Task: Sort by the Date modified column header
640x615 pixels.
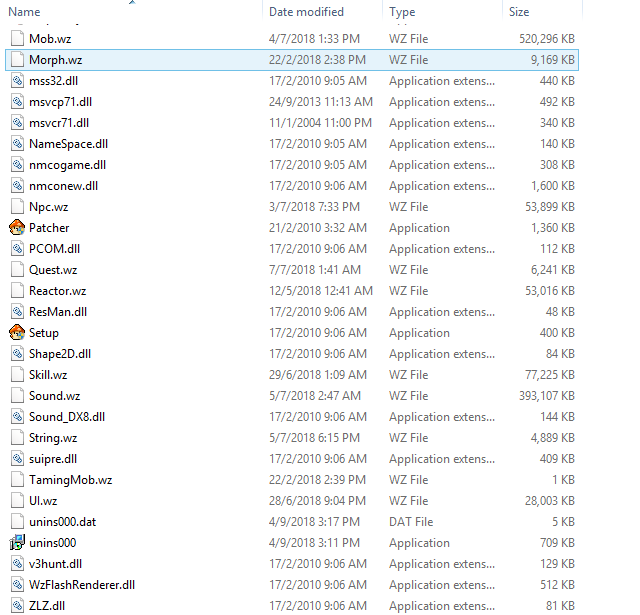Action: [x=305, y=12]
